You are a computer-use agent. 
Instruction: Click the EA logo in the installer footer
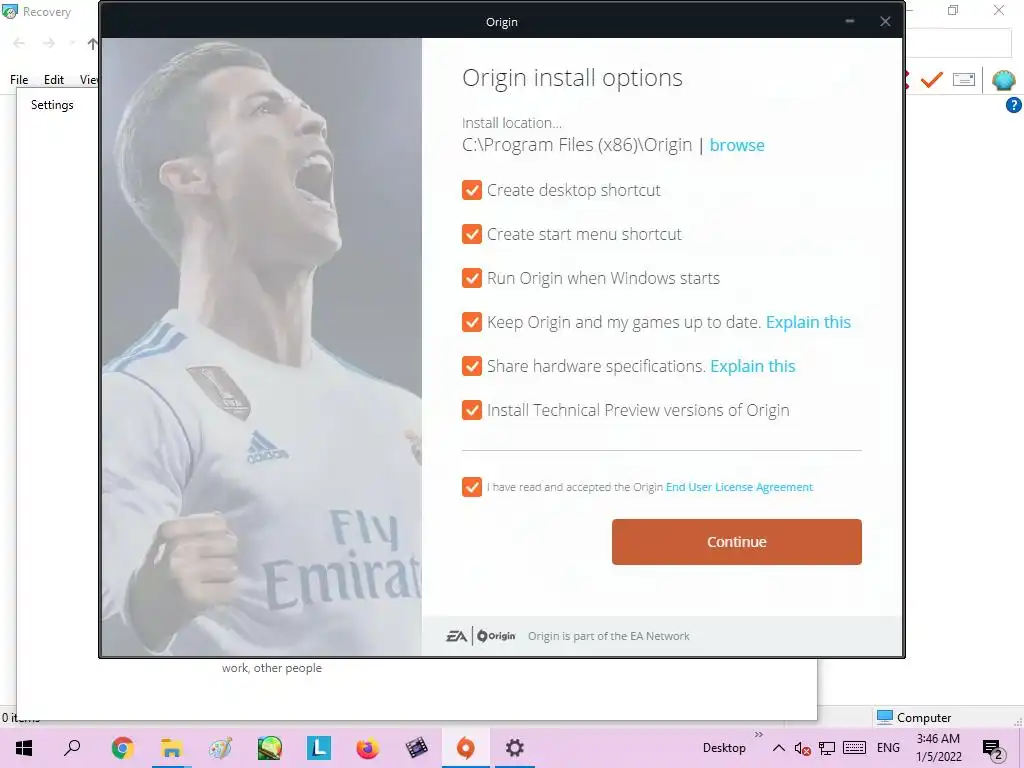pyautogui.click(x=456, y=636)
